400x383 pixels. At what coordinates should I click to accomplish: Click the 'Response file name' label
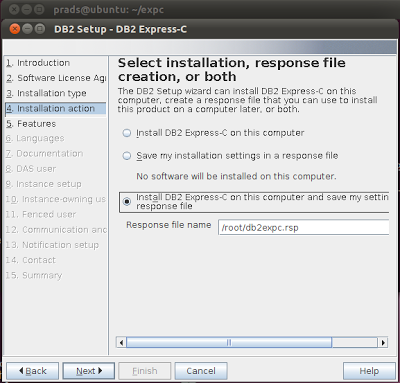tap(169, 225)
